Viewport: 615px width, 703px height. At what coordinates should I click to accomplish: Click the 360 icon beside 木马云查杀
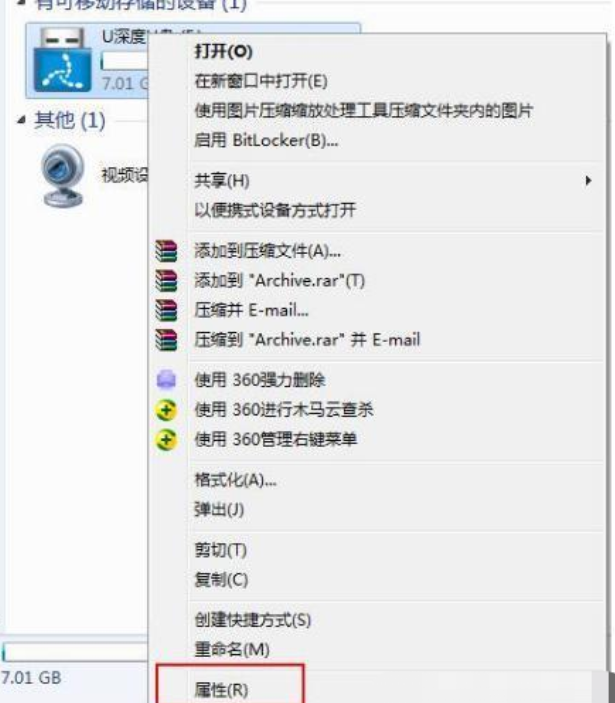point(166,410)
